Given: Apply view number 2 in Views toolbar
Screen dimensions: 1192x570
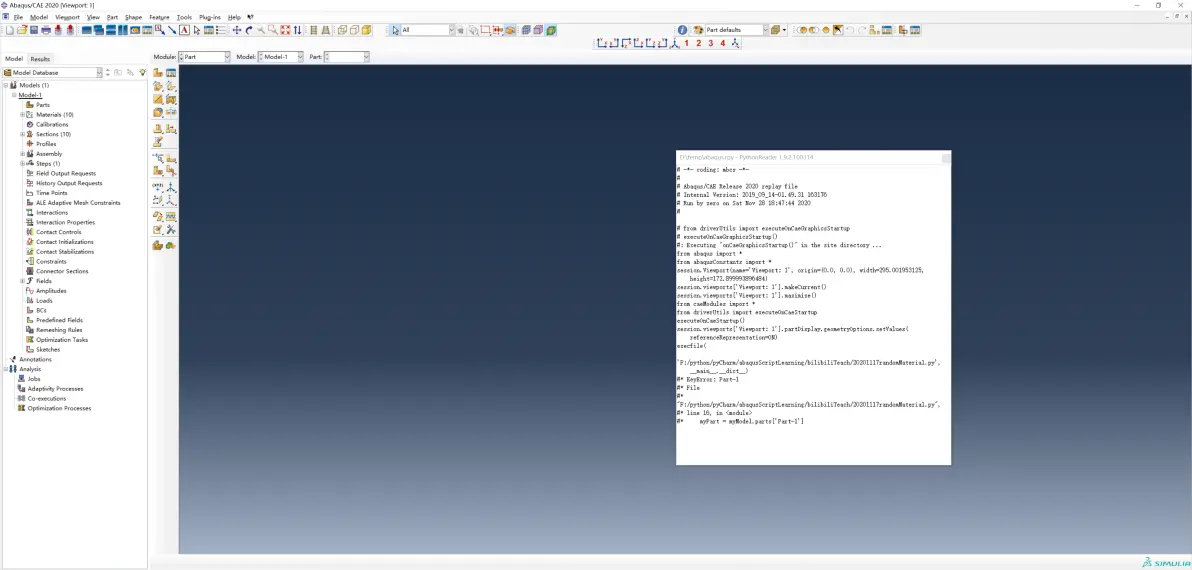Looking at the screenshot, I should point(699,43).
